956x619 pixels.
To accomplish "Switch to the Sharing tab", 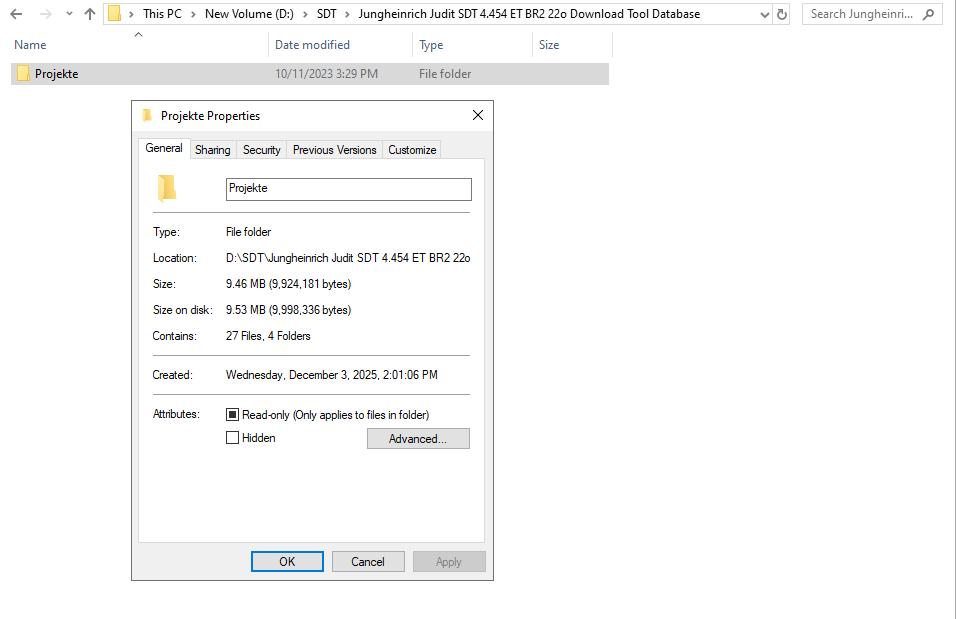I will tap(213, 150).
